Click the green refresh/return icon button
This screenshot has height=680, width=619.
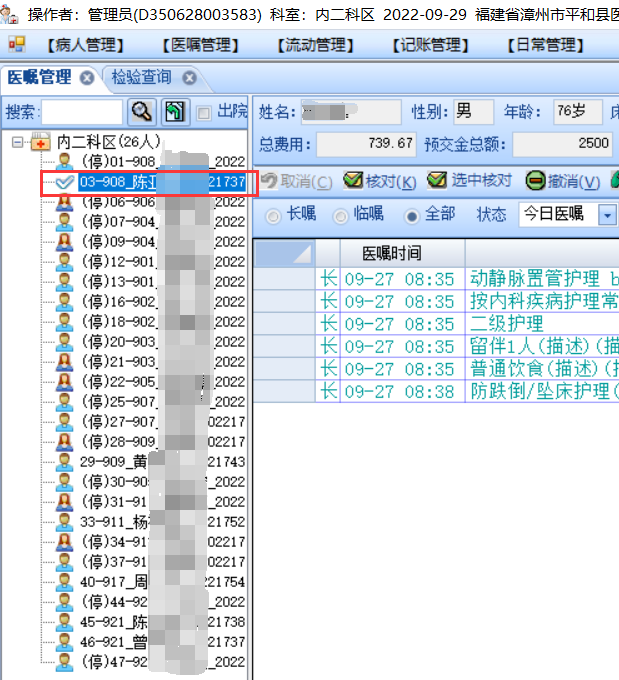[175, 112]
